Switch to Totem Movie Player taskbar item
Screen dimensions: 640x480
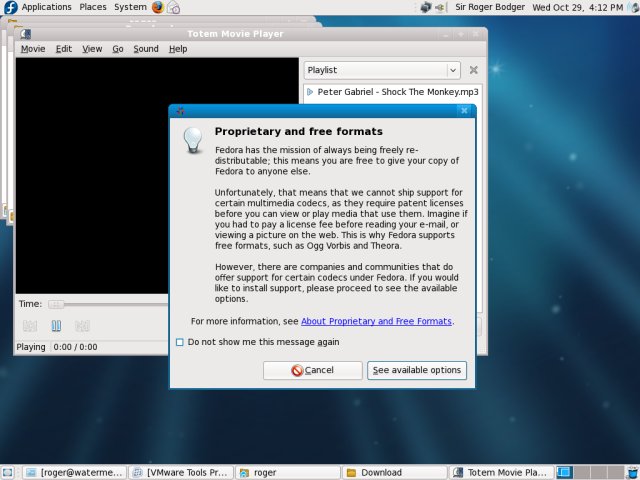502,473
